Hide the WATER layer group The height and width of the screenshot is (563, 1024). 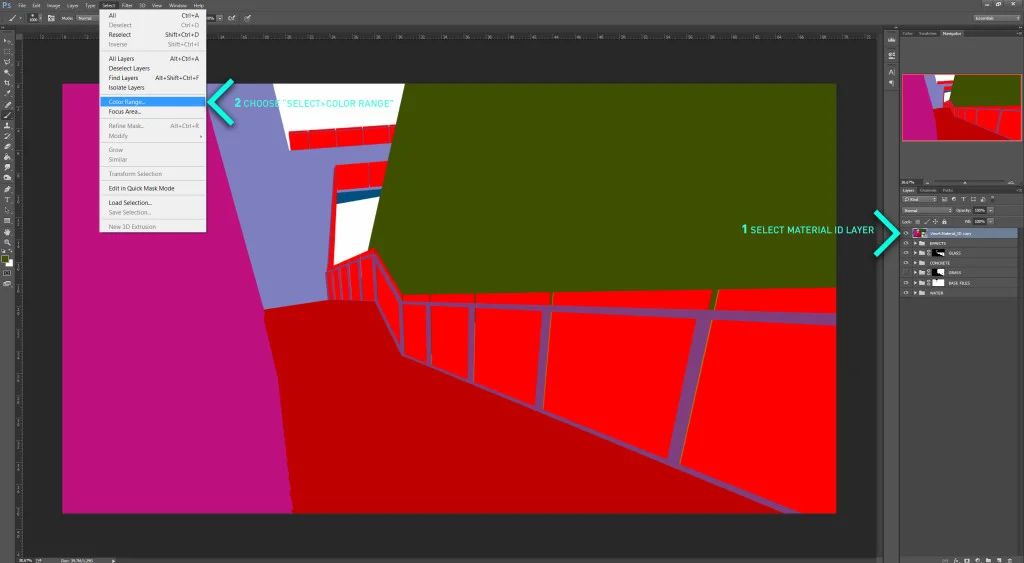(906, 293)
